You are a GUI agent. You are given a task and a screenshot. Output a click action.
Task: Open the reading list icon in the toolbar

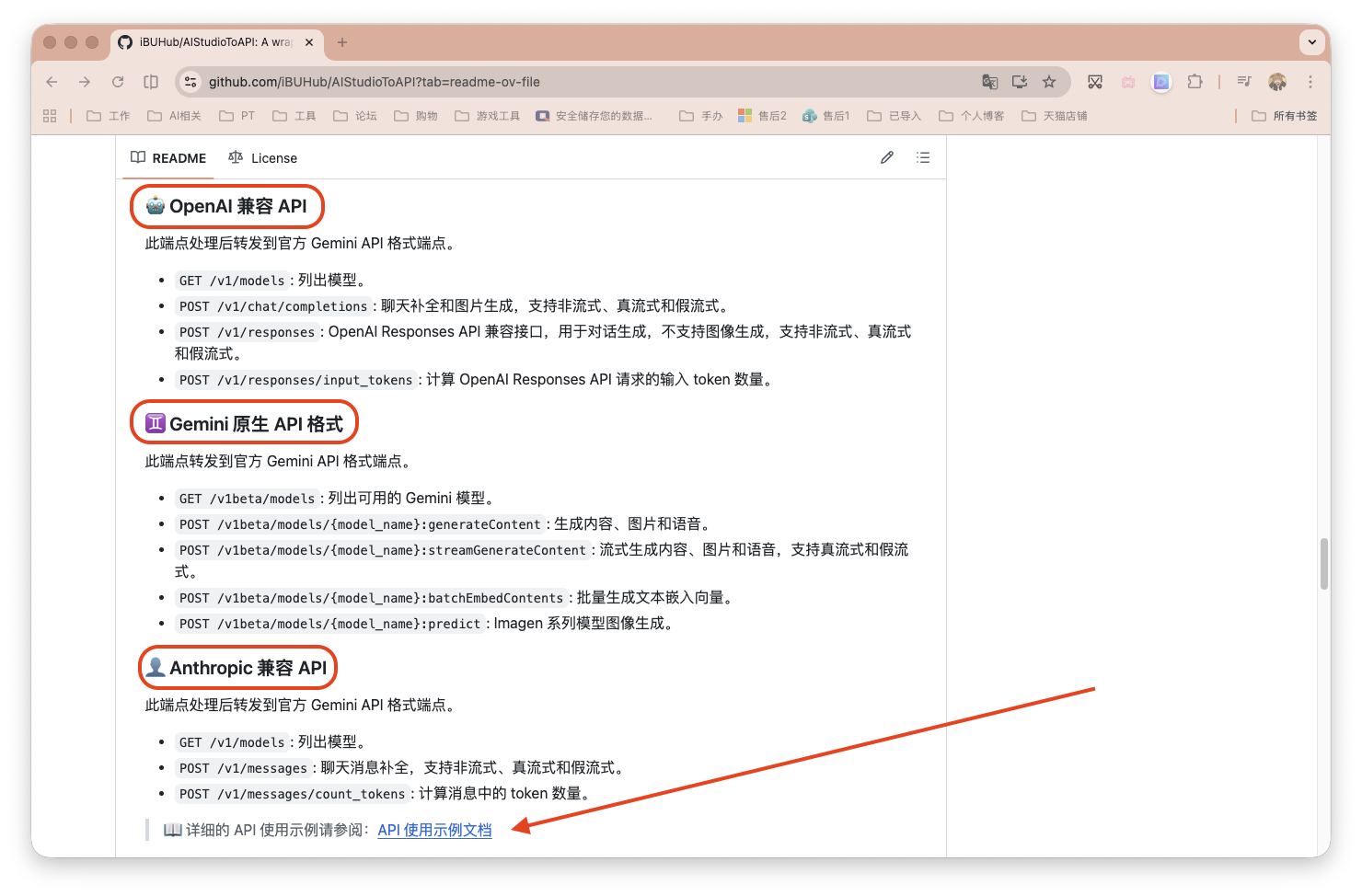click(1243, 82)
